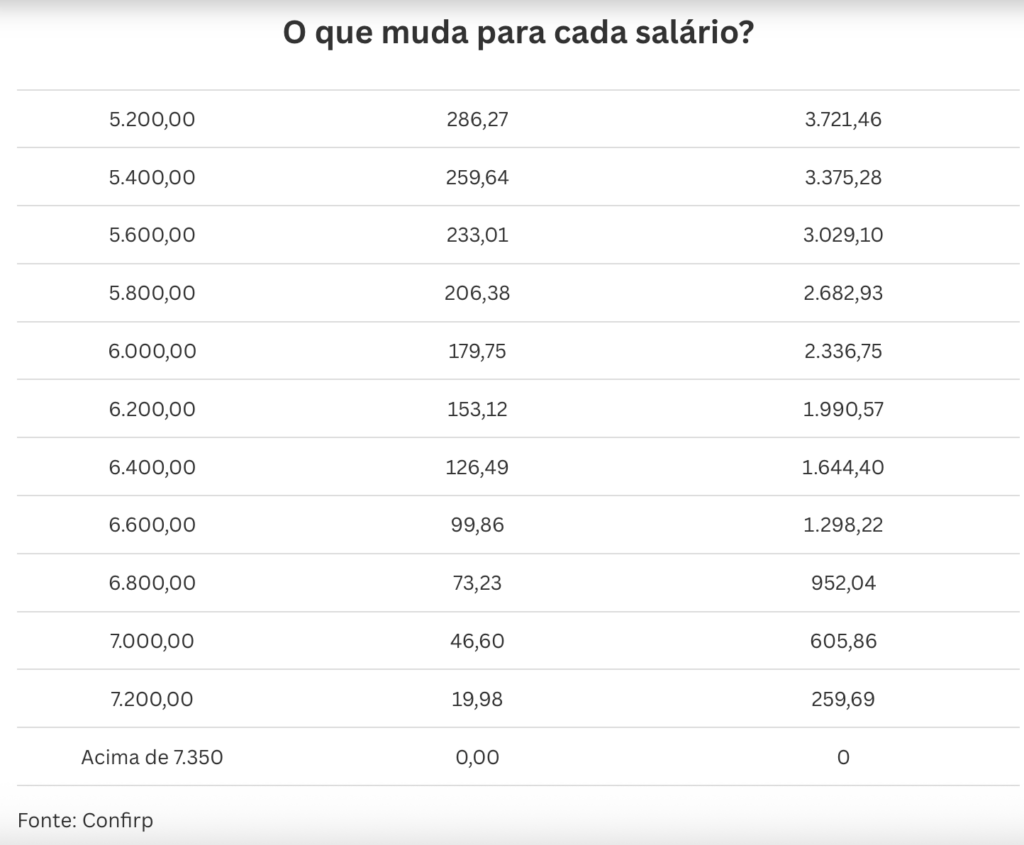Click the 19,98 value cell
Screen dimensions: 1024x845
pyautogui.click(x=477, y=700)
